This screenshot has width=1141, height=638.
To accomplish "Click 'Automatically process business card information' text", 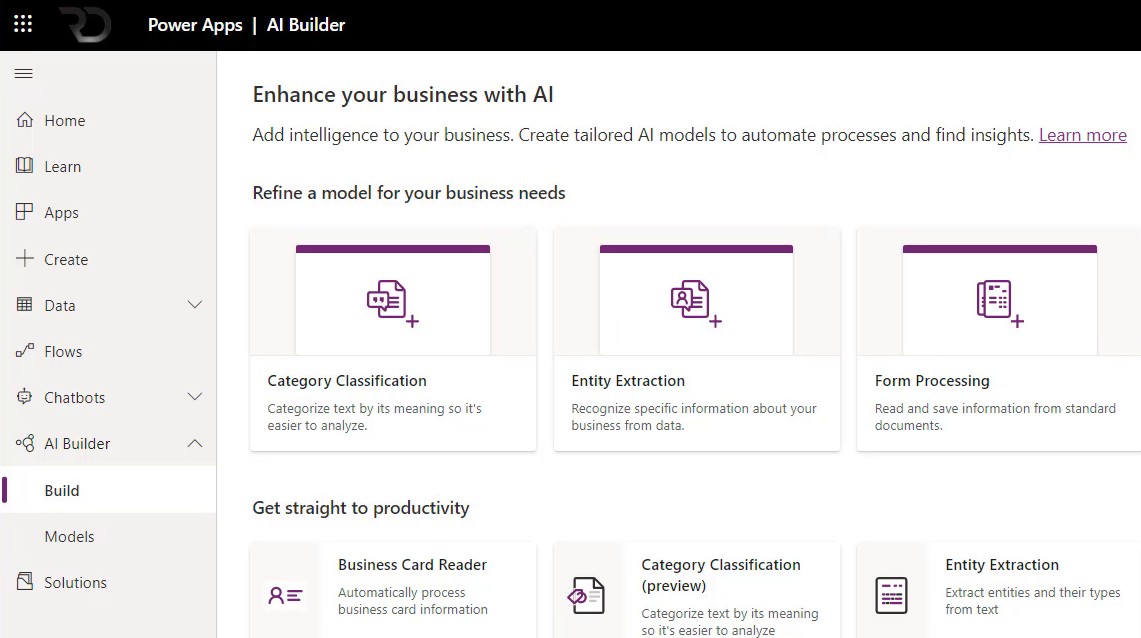I will pyautogui.click(x=413, y=601).
